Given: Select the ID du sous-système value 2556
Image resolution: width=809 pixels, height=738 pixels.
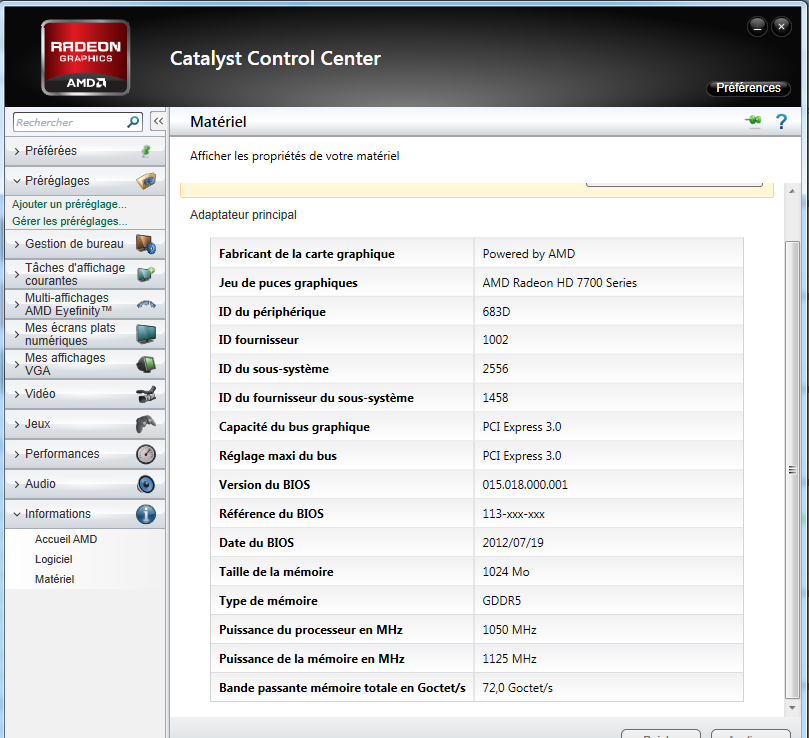Looking at the screenshot, I should 495,369.
